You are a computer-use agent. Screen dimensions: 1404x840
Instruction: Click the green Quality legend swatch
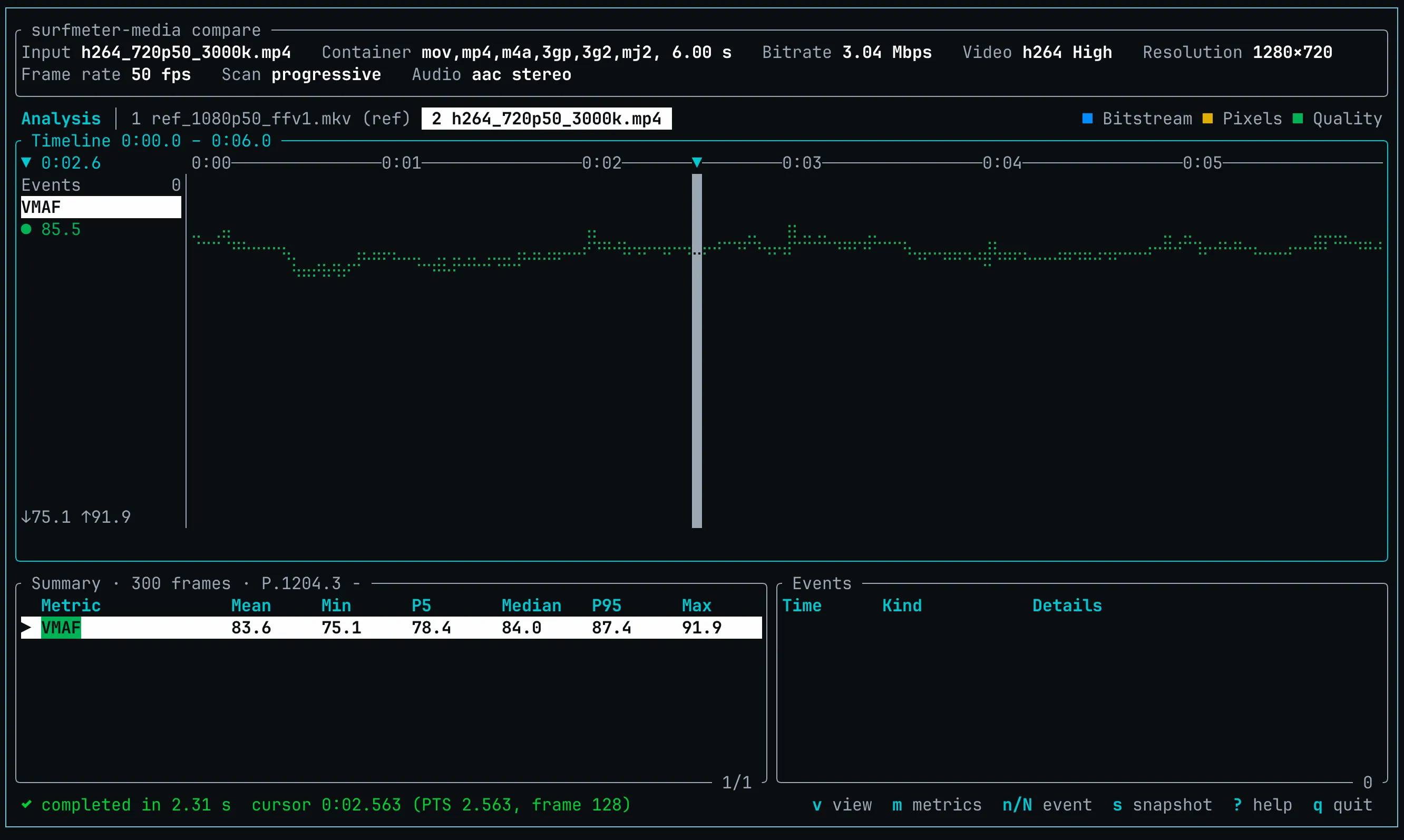[1298, 118]
